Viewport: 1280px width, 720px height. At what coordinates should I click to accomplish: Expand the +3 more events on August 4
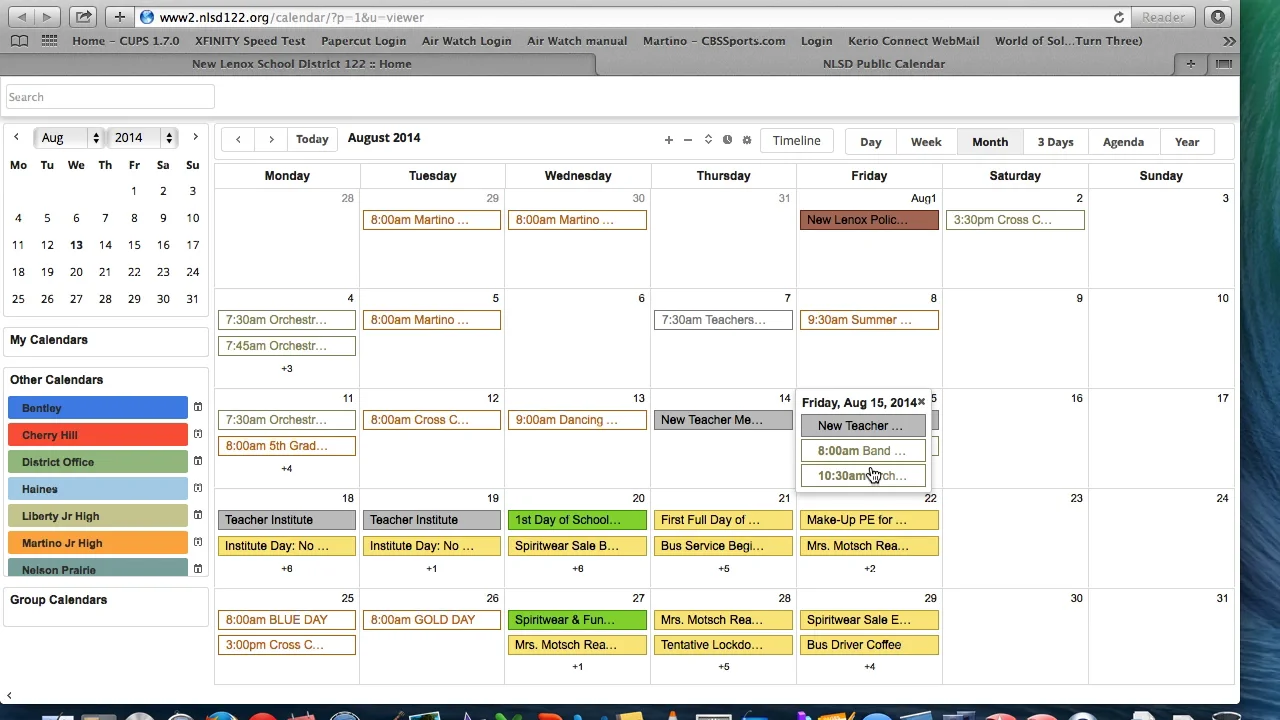pyautogui.click(x=287, y=369)
